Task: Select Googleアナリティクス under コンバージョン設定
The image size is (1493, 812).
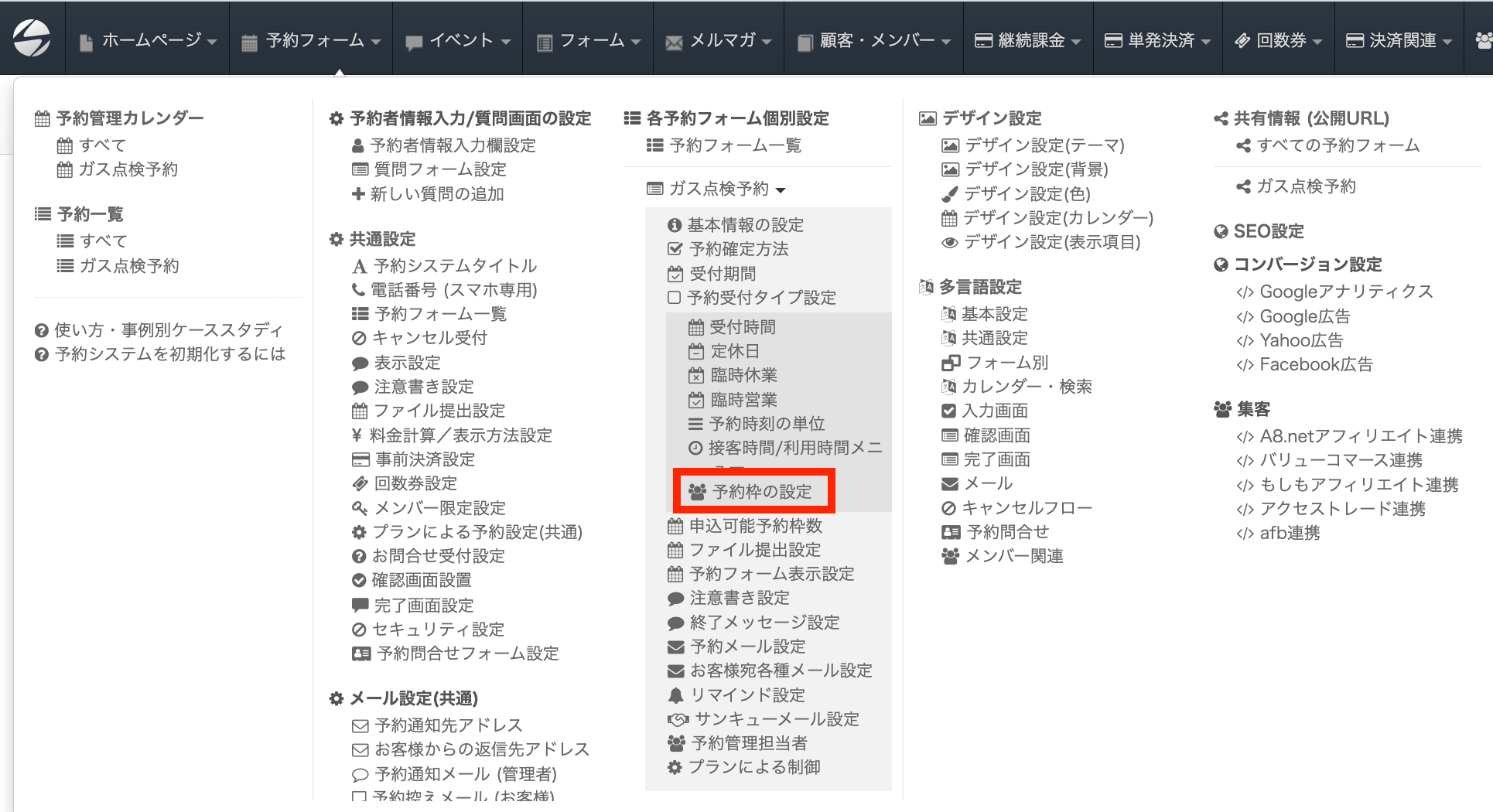Action: tap(1346, 292)
